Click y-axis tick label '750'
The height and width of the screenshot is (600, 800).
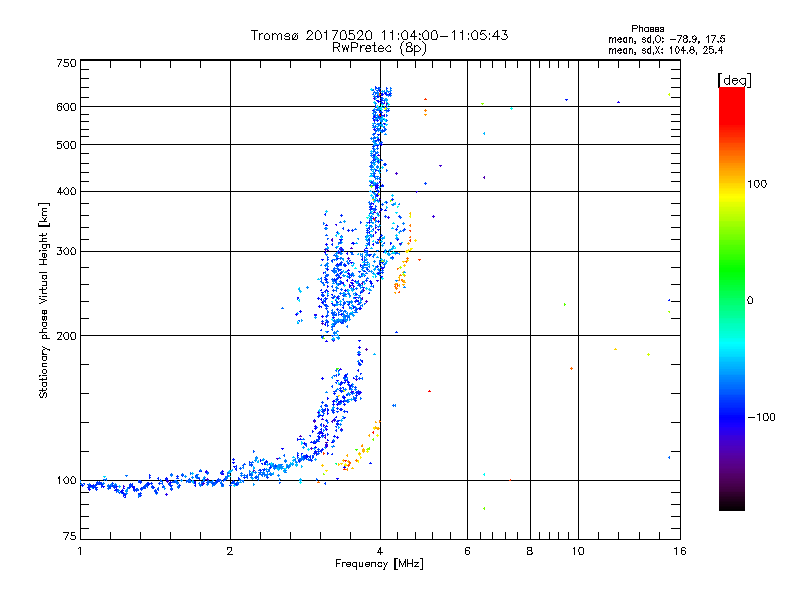[66, 63]
